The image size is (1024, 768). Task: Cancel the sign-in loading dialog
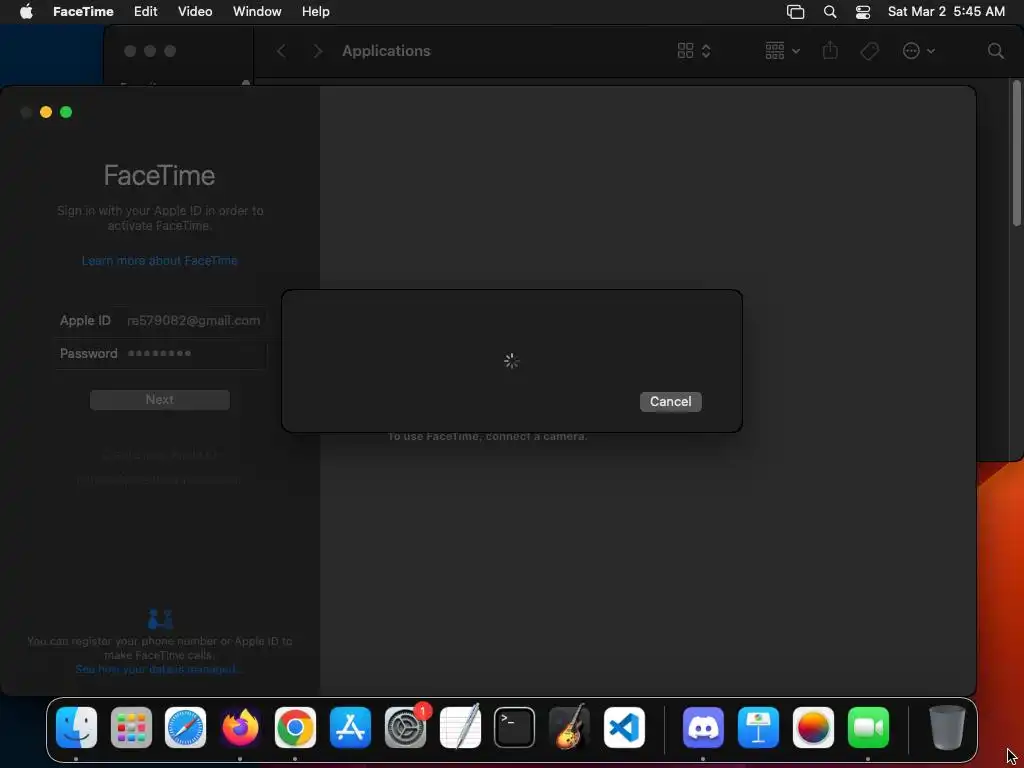click(670, 402)
